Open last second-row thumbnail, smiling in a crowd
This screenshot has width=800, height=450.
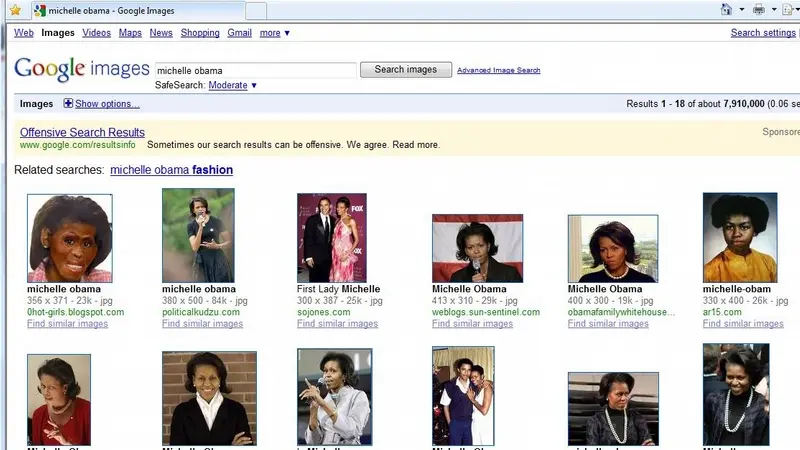736,395
